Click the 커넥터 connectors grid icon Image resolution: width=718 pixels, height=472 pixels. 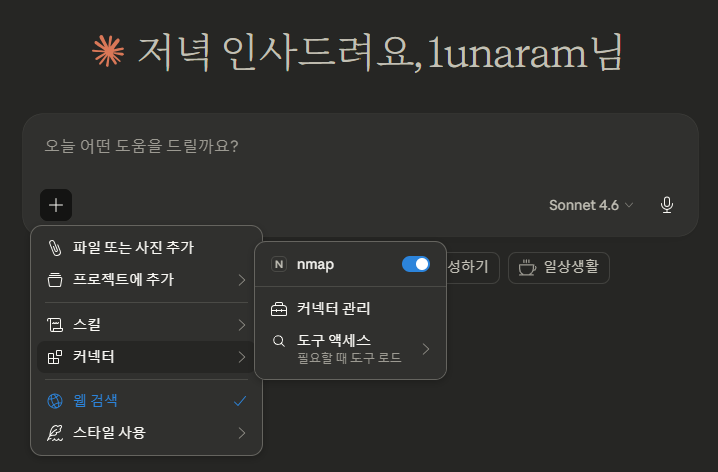click(55, 356)
